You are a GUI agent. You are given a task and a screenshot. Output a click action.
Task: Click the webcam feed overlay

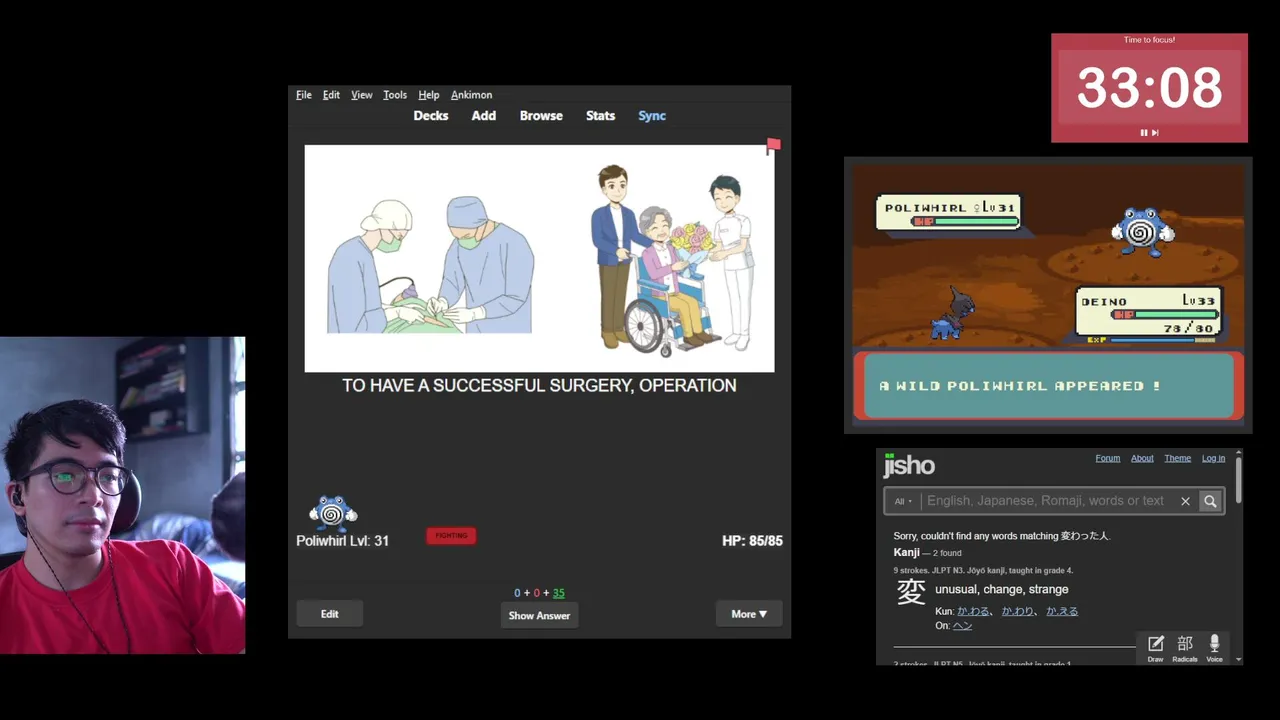122,495
